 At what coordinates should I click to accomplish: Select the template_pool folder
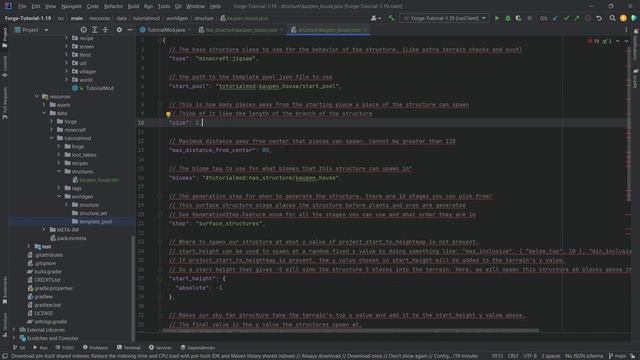96,222
